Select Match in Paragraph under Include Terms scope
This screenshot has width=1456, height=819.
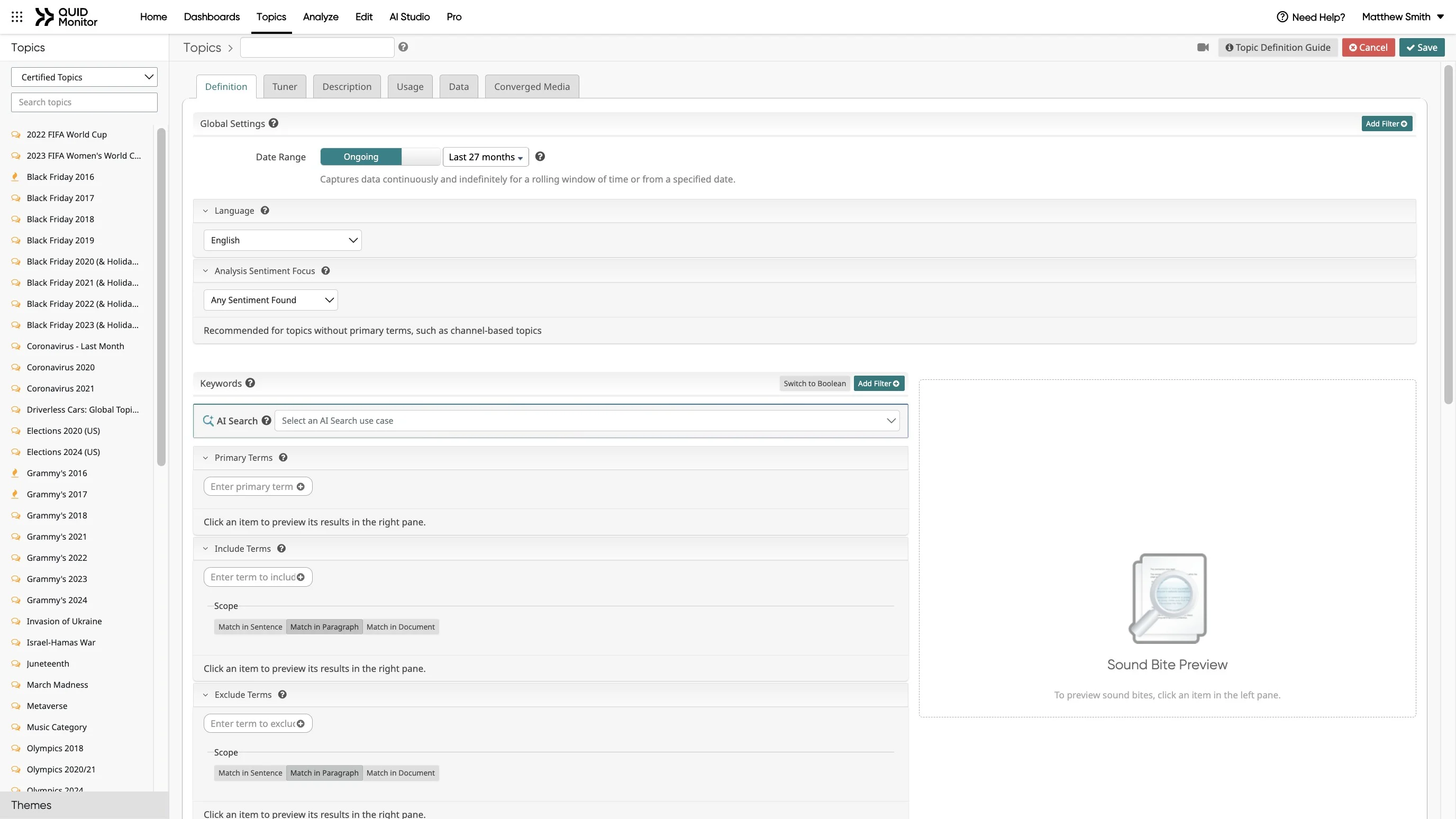click(324, 627)
